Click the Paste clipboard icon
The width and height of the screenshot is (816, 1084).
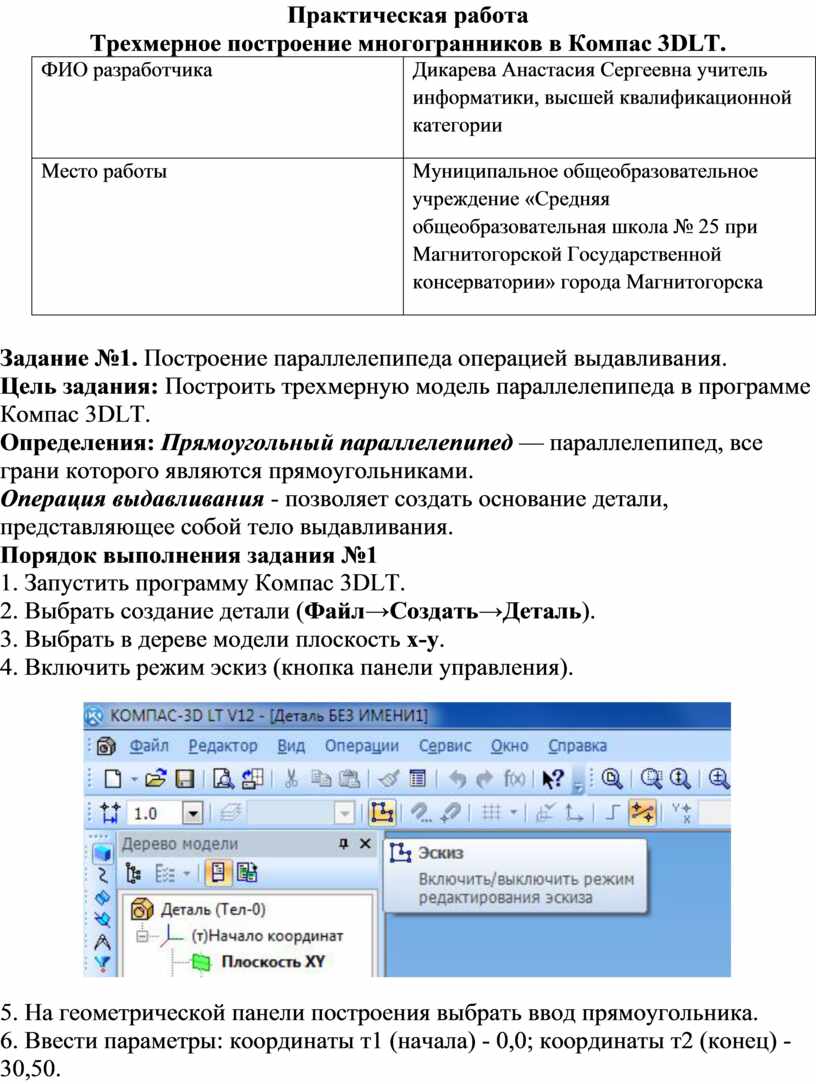tap(349, 779)
